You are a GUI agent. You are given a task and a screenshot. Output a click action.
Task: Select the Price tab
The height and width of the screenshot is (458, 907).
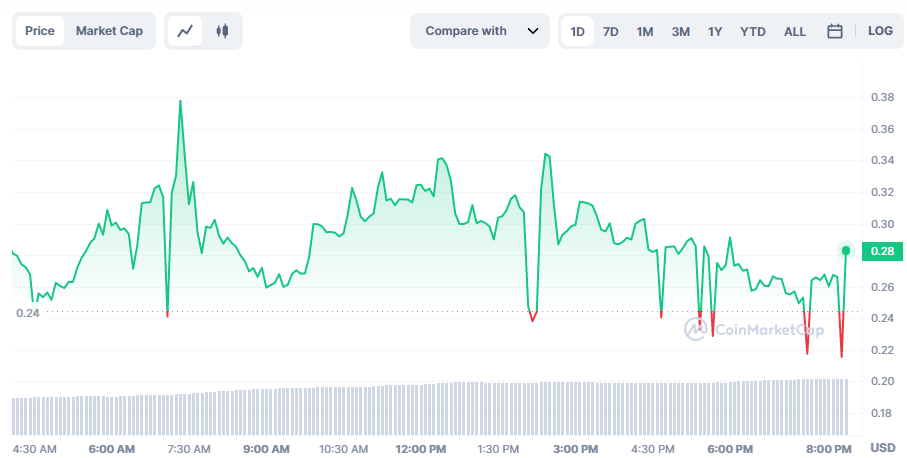[40, 31]
